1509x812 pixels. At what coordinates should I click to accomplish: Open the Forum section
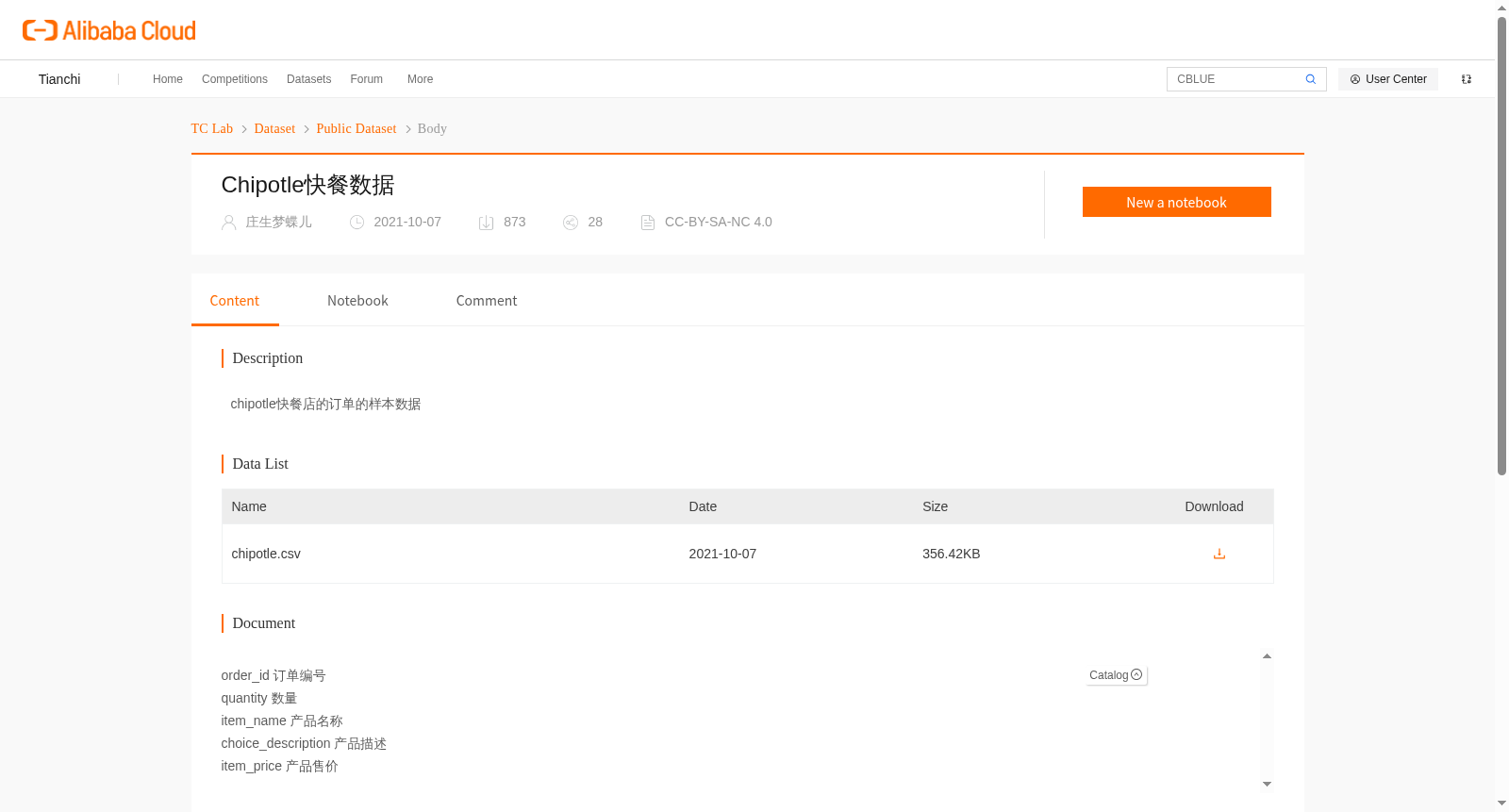(367, 79)
